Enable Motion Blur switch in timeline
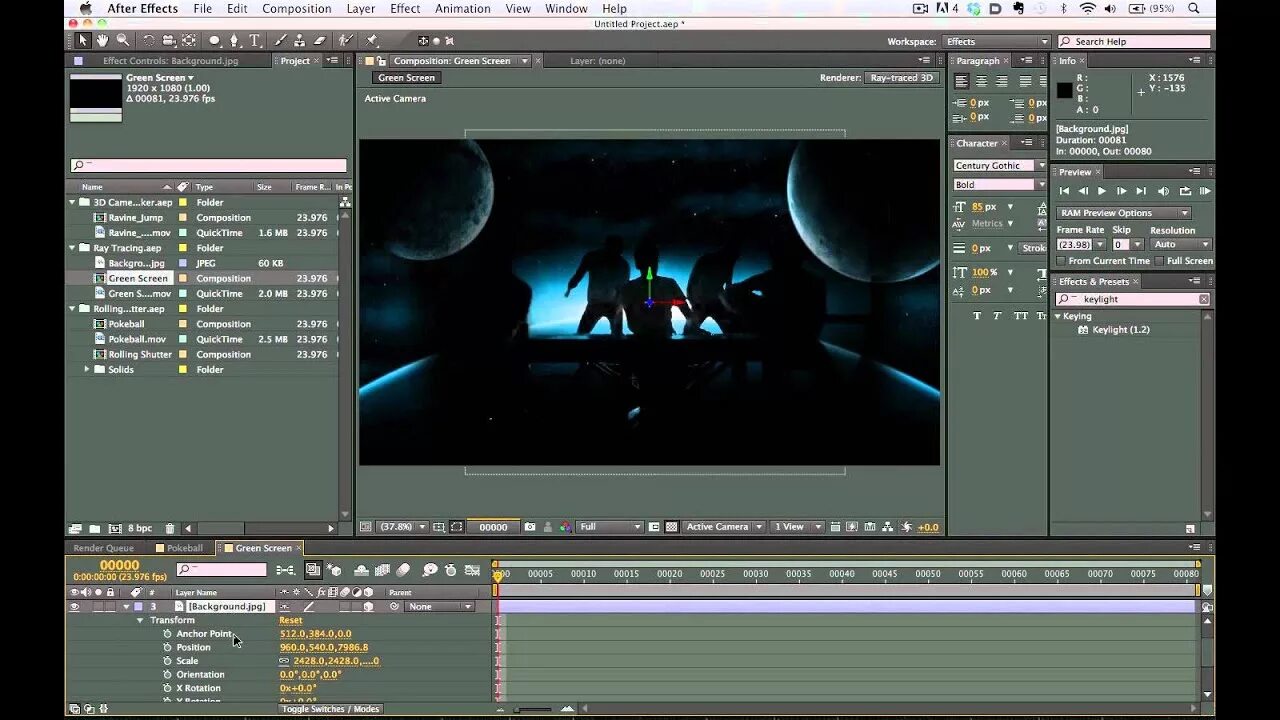This screenshot has height=720, width=1280. tap(403, 570)
